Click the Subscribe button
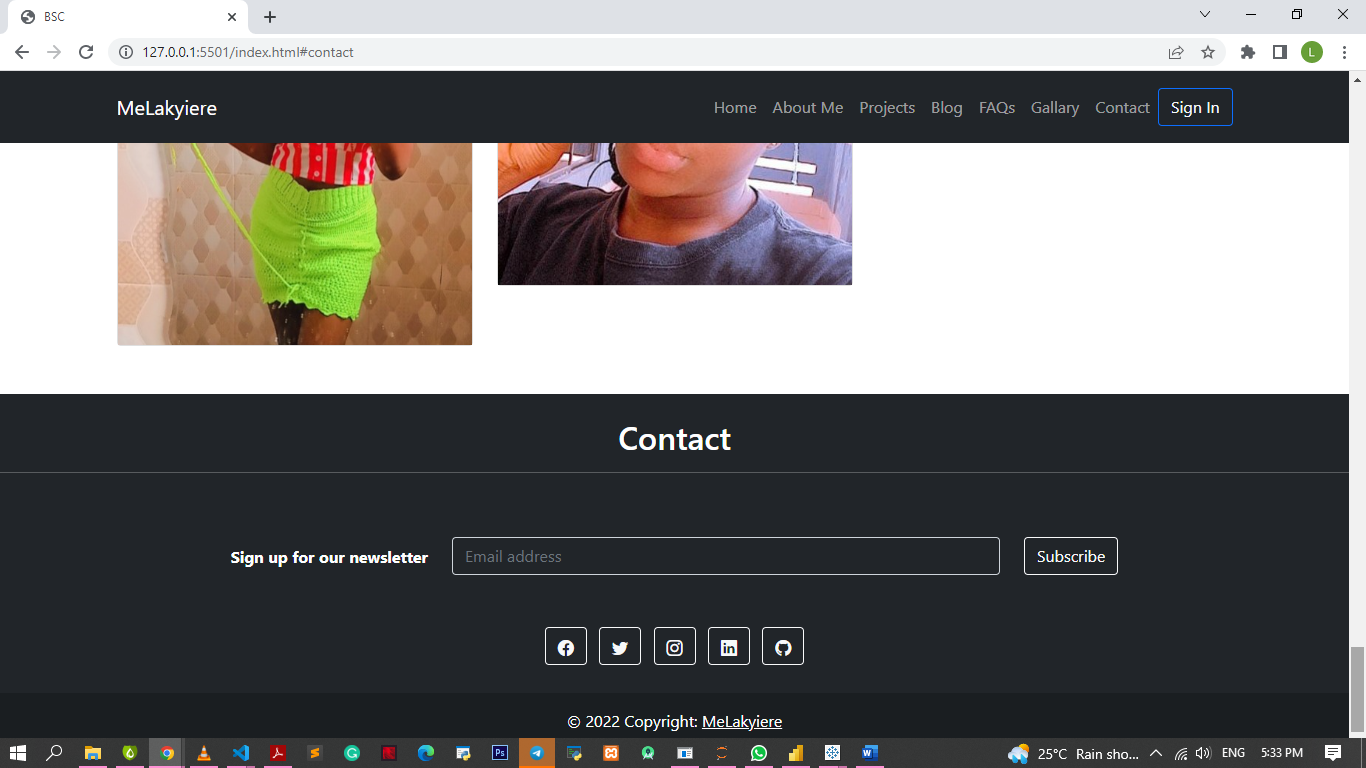The width and height of the screenshot is (1366, 768). pyautogui.click(x=1070, y=556)
